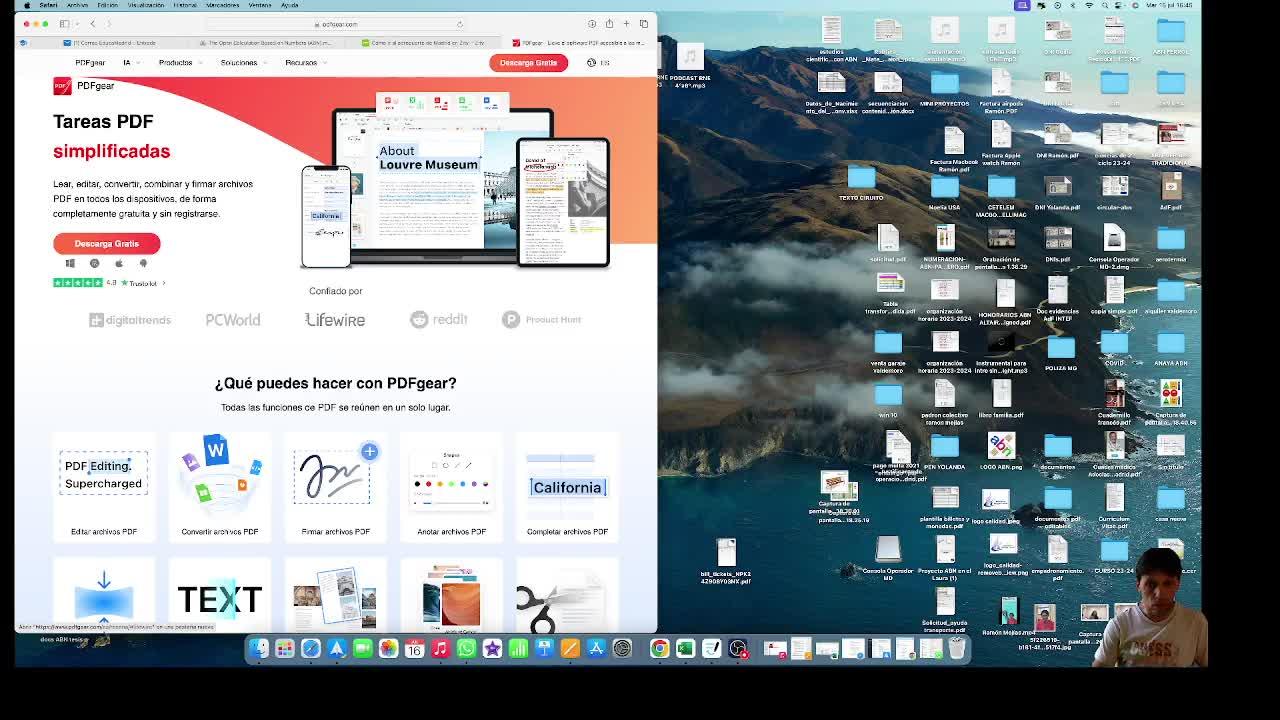This screenshot has width=1280, height=720.
Task: Open Numbers from the Dock
Action: click(518, 649)
